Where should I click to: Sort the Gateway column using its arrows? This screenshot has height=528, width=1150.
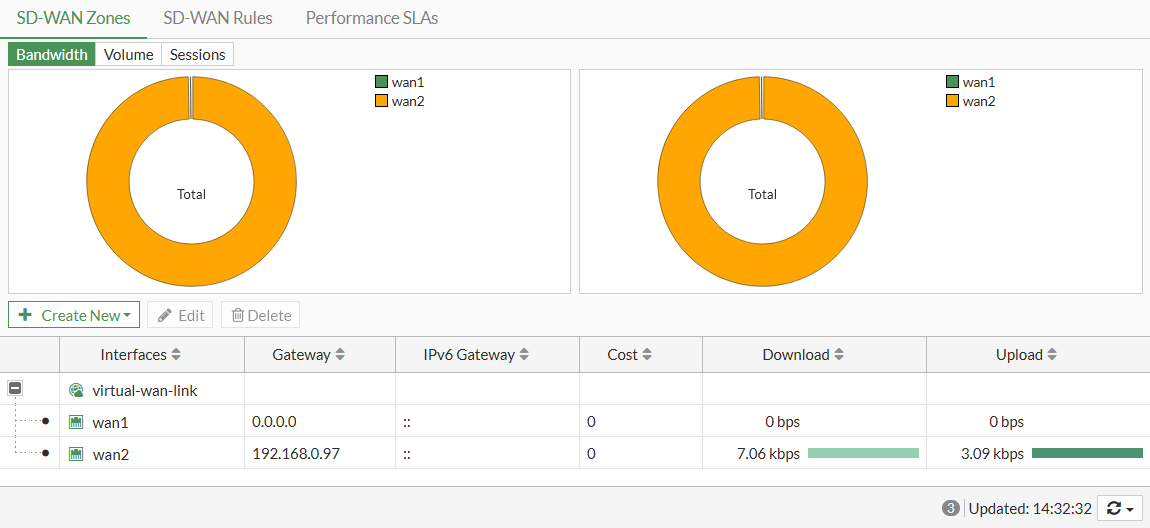(340, 355)
